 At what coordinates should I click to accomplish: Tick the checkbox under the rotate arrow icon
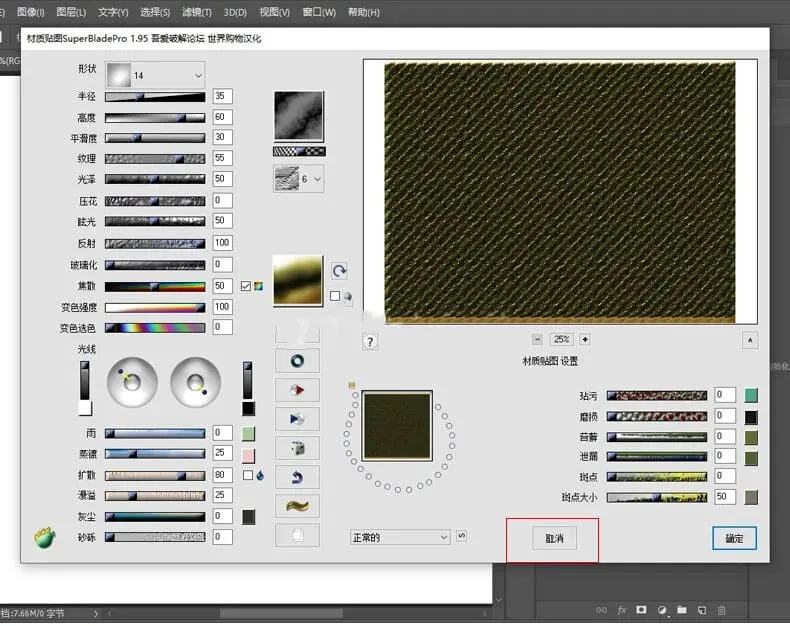click(335, 296)
